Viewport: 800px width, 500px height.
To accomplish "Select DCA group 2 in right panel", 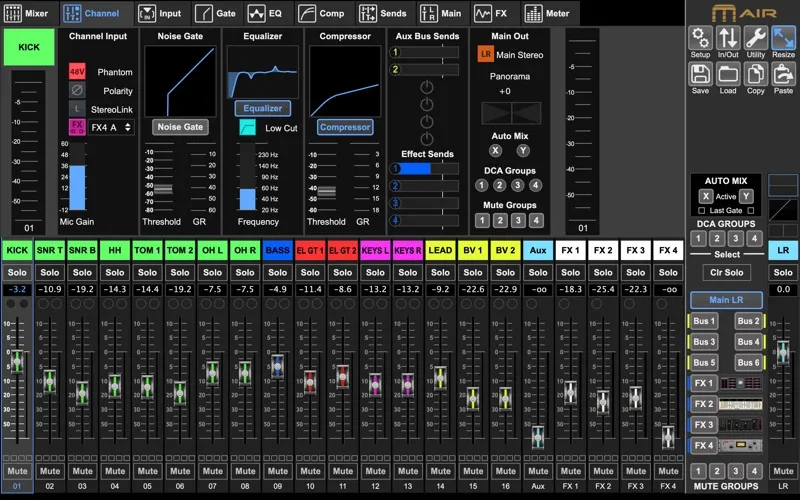I will point(717,238).
